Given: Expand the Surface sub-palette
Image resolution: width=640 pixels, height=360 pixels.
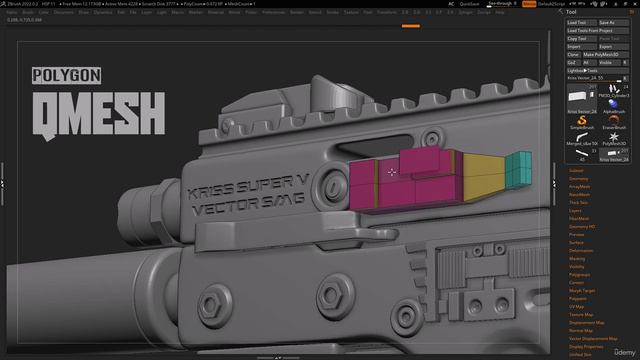Looking at the screenshot, I should [576, 242].
